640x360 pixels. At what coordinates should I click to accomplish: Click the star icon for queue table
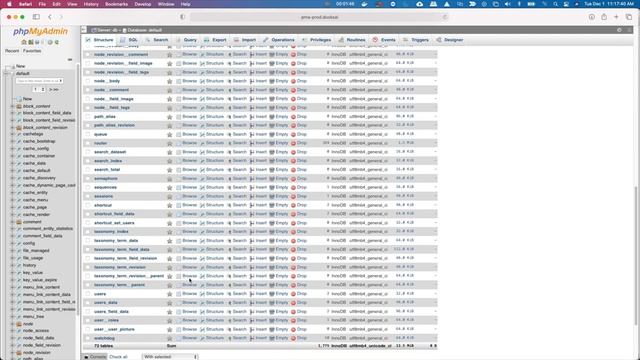(x=169, y=134)
